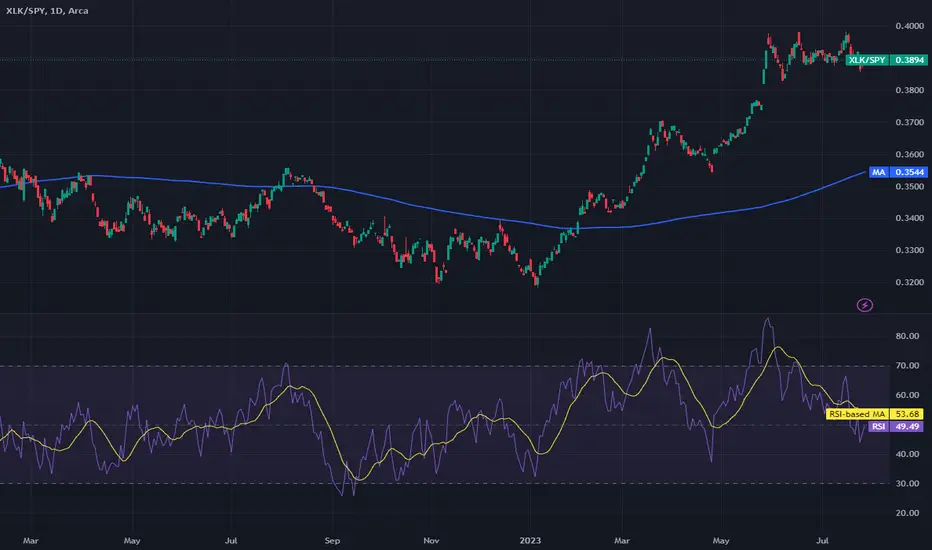Click the 0.4000 price axis label
The width and height of the screenshot is (932, 550).
(x=909, y=26)
